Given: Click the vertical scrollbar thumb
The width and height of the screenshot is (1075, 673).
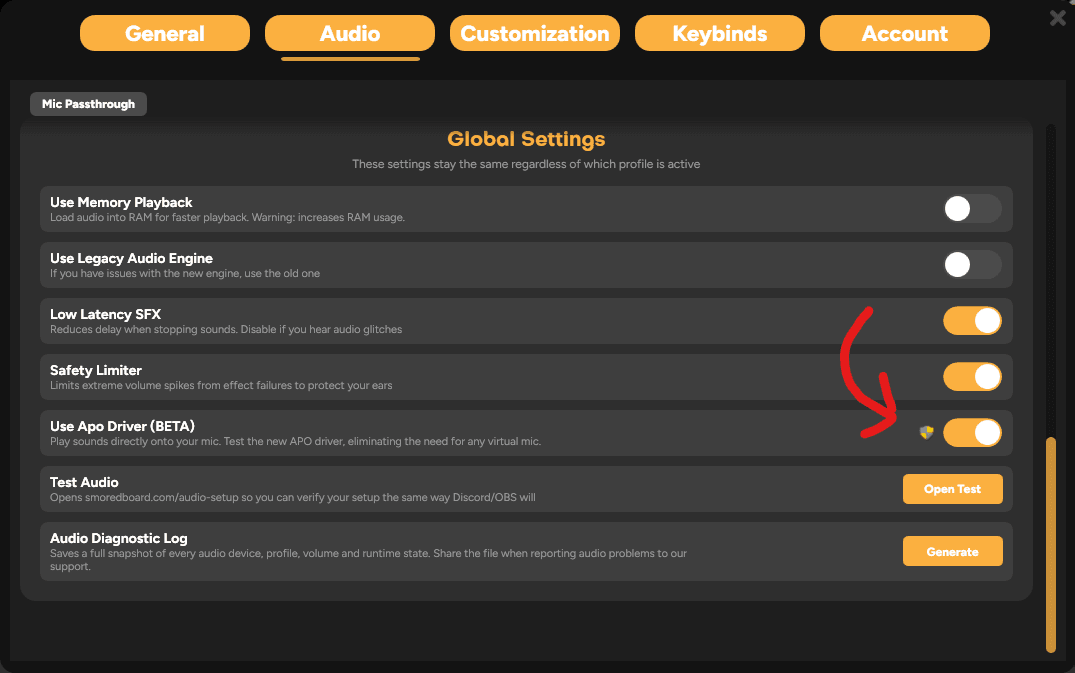Looking at the screenshot, I should (1051, 545).
